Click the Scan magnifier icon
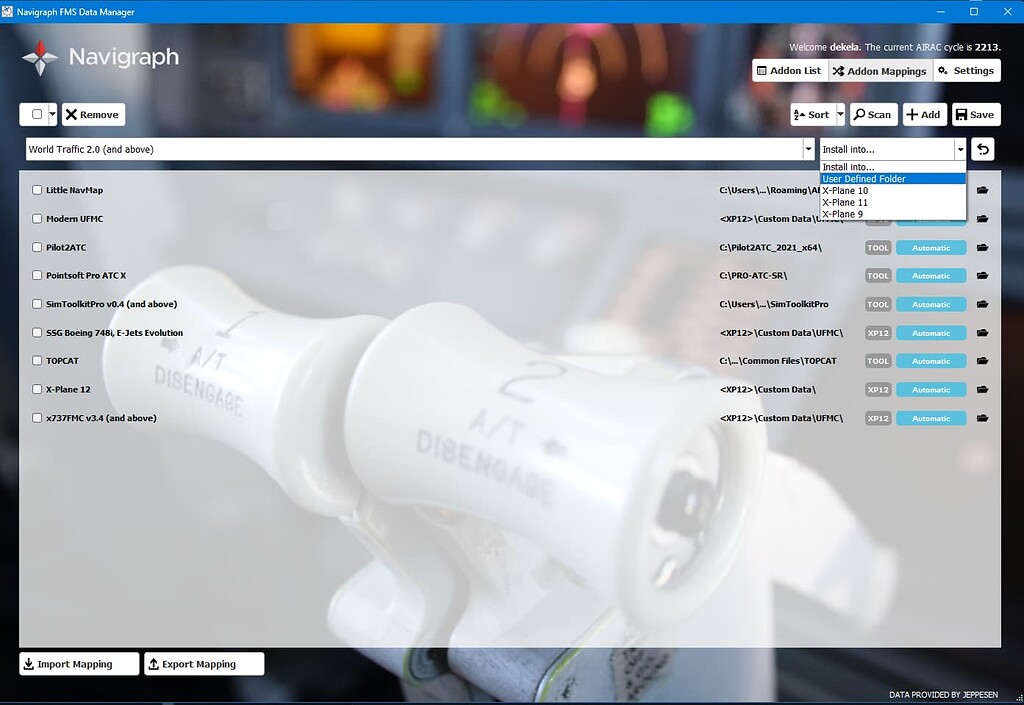Image resolution: width=1024 pixels, height=705 pixels. 859,113
